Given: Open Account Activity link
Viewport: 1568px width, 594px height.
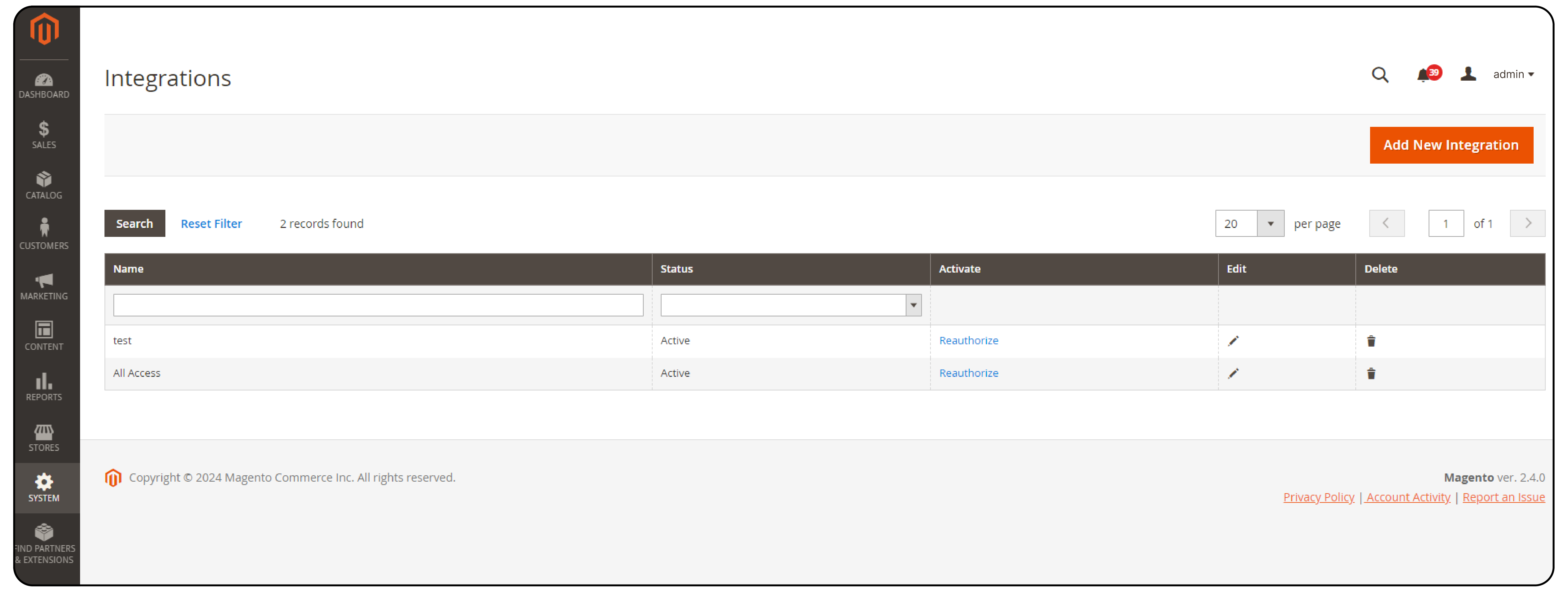Looking at the screenshot, I should pos(1407,497).
